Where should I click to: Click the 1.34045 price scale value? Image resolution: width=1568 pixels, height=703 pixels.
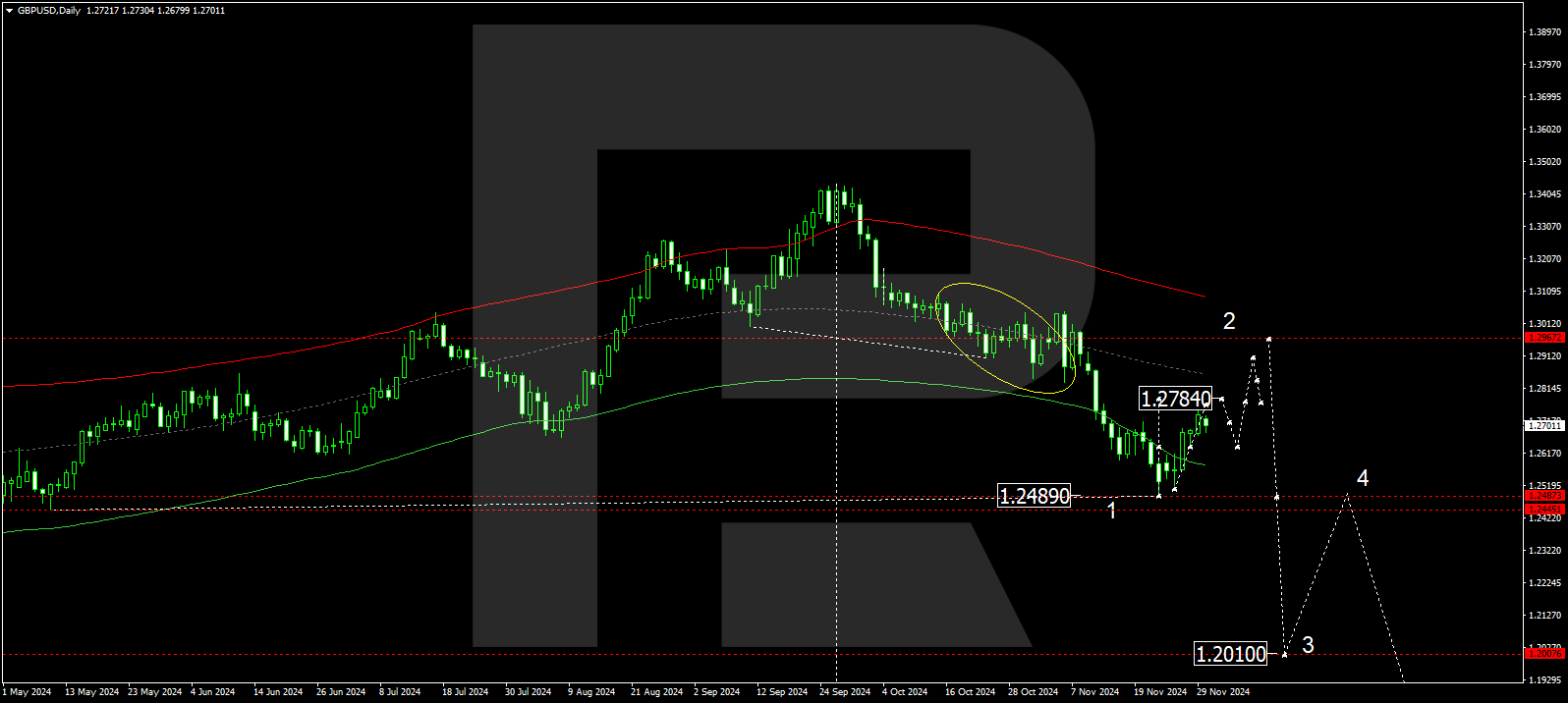click(1544, 194)
